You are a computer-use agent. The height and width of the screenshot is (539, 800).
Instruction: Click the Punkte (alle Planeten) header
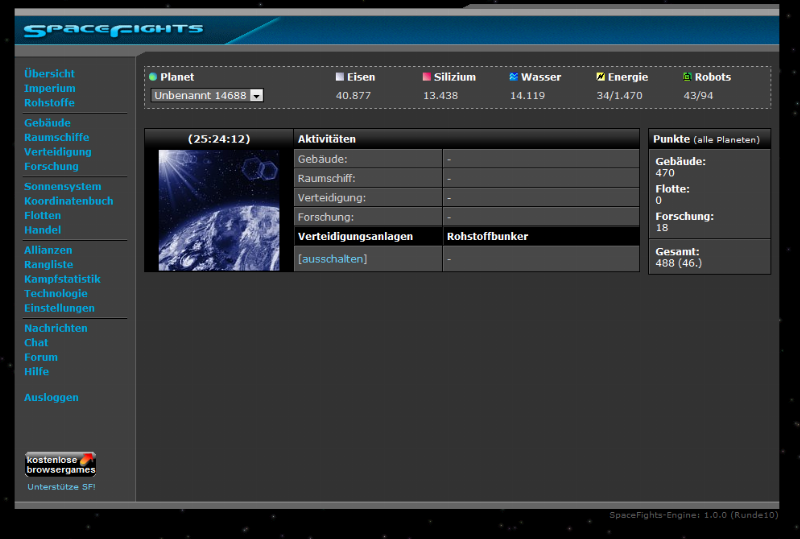706,139
